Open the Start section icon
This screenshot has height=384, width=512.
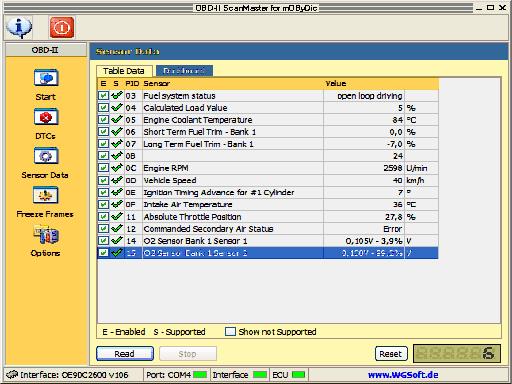click(x=46, y=78)
